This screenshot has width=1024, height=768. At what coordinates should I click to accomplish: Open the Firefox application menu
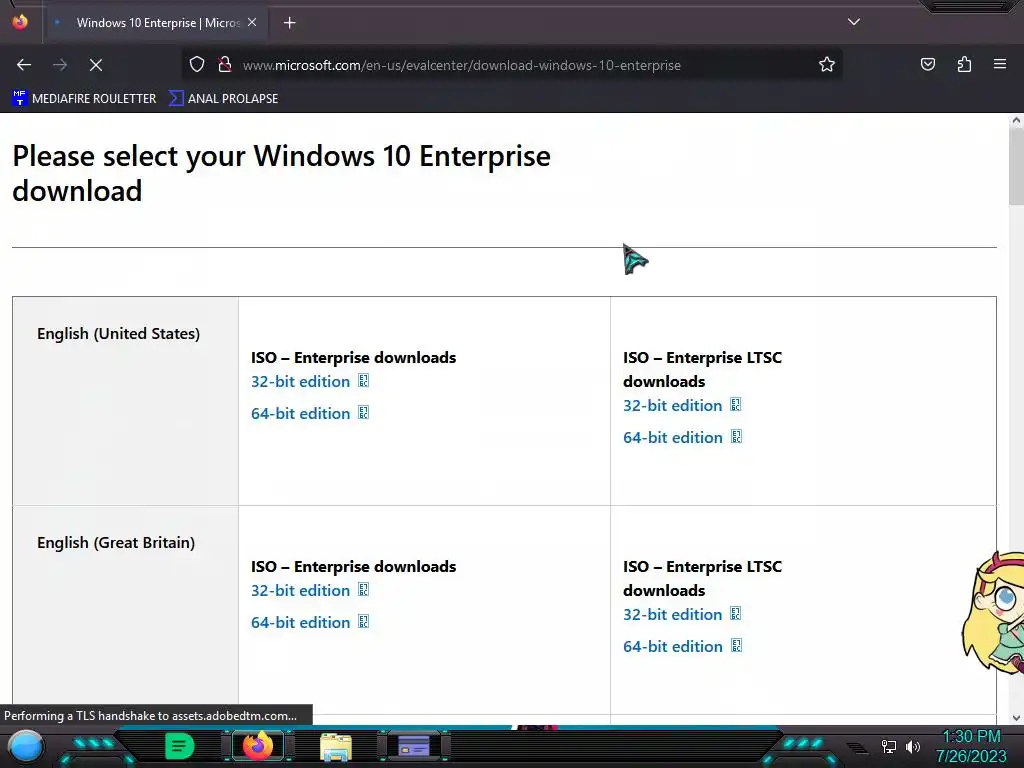[x=1000, y=64]
